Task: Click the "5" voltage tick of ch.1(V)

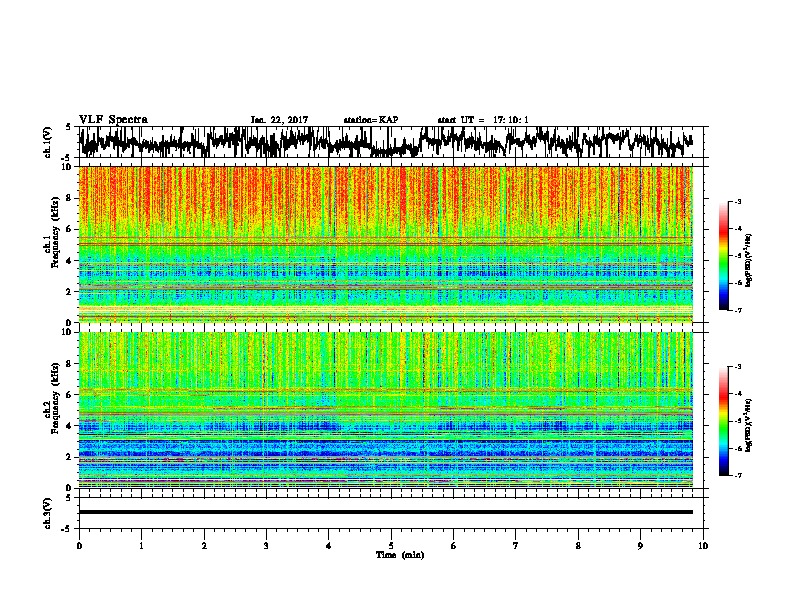Action: coord(69,127)
